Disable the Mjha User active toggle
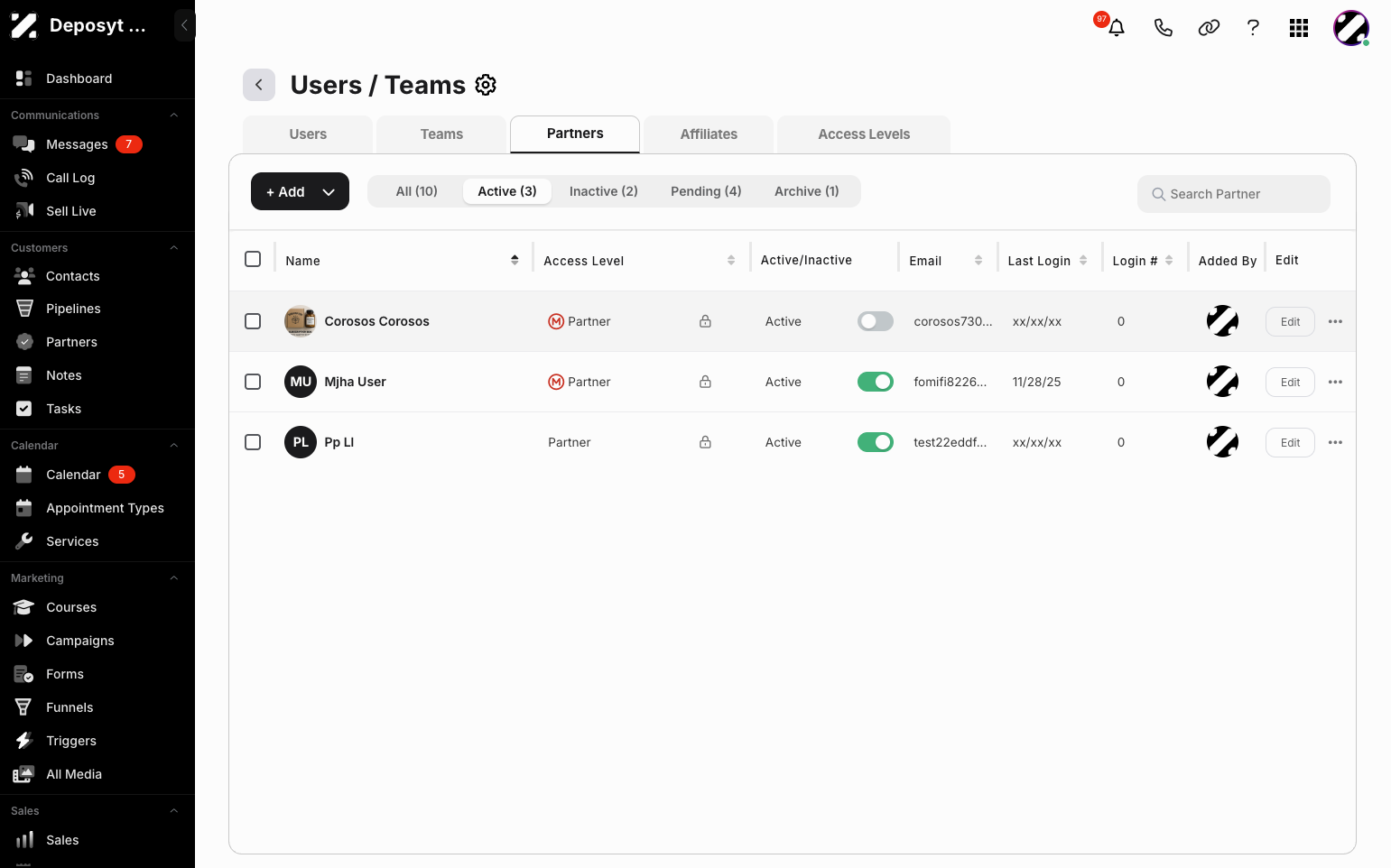The image size is (1391, 868). (x=875, y=382)
